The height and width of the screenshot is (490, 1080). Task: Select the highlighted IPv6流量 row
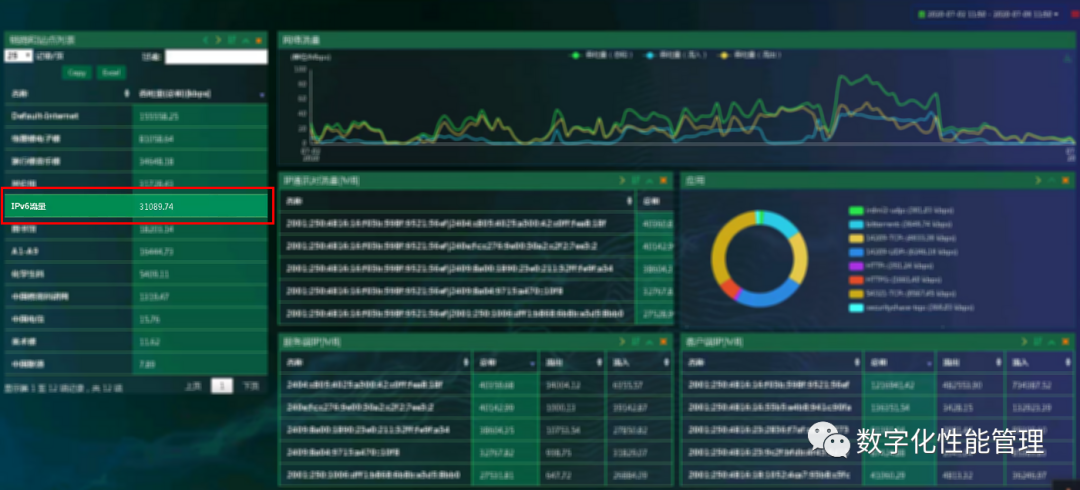pos(136,206)
